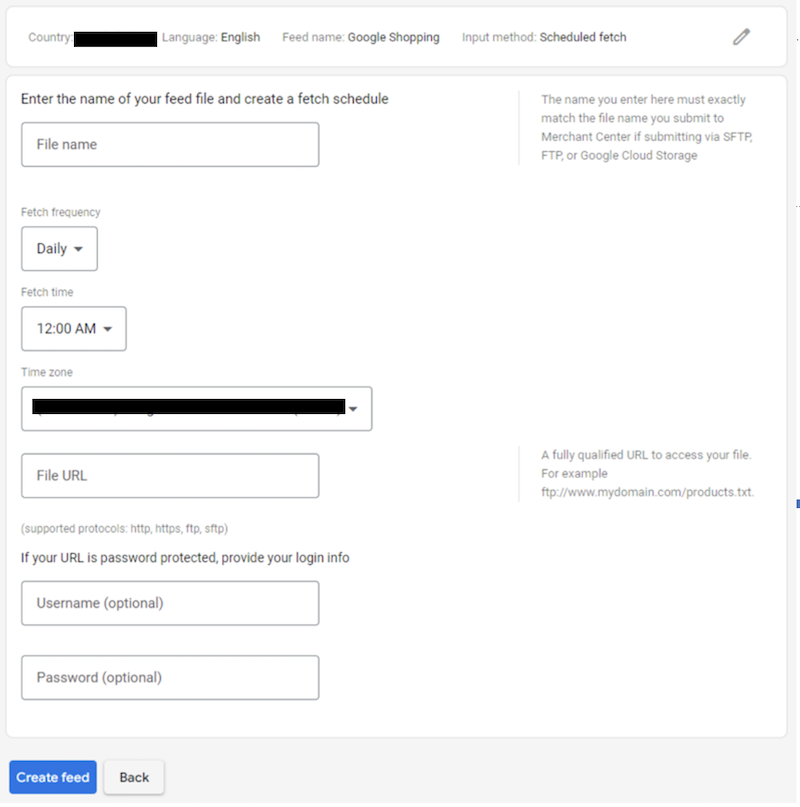Expand the Time zone dropdown
Image resolution: width=800 pixels, height=807 pixels.
pos(197,409)
